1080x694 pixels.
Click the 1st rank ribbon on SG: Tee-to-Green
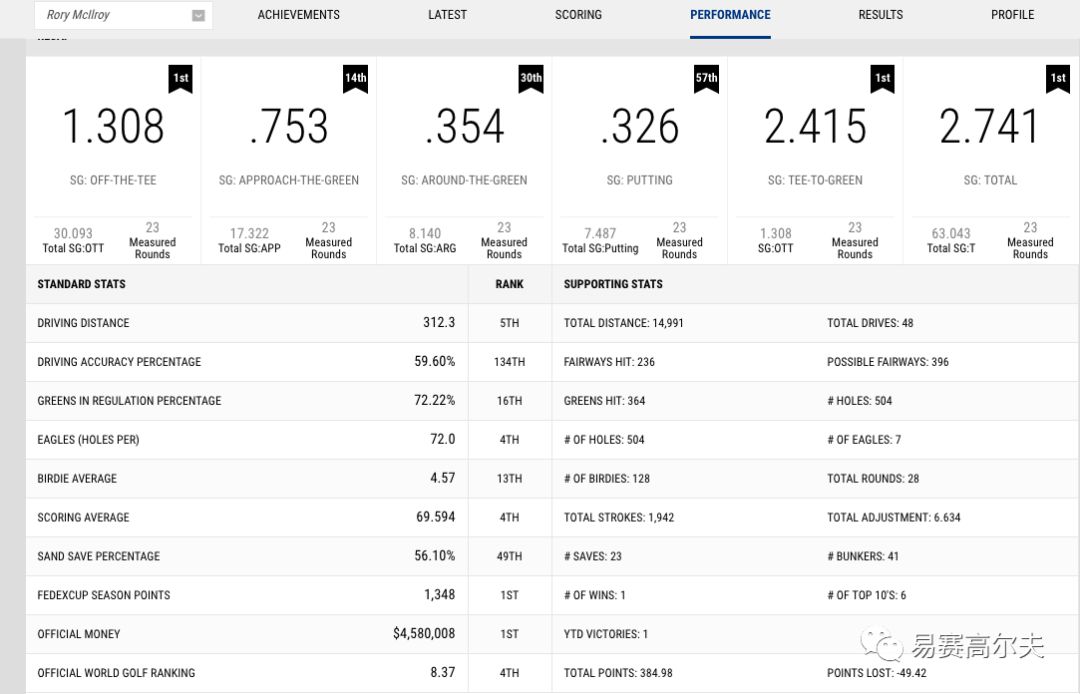[x=882, y=78]
